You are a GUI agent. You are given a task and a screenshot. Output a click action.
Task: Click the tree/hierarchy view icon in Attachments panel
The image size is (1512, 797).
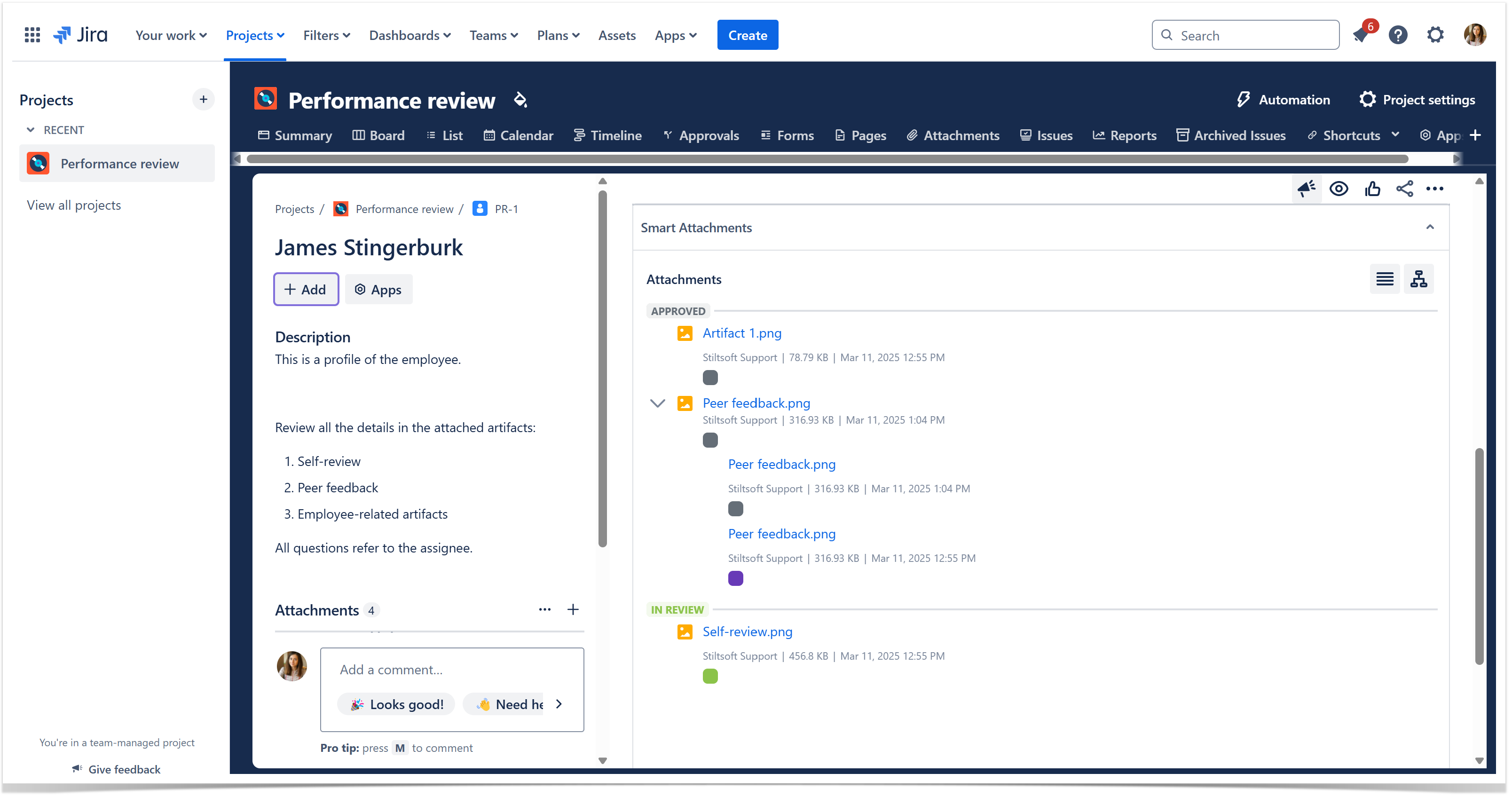(1418, 278)
